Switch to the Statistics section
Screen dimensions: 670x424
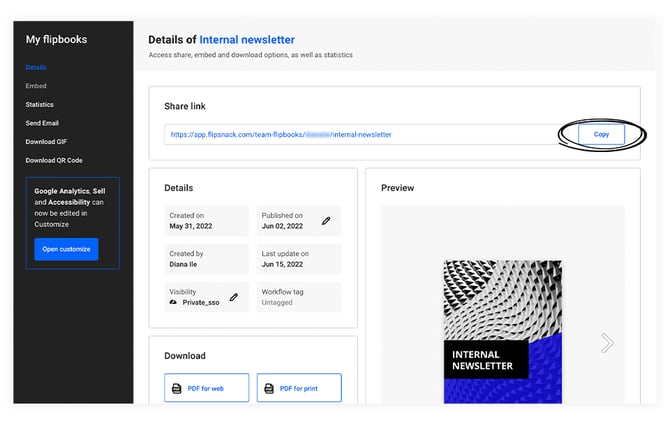pos(40,104)
